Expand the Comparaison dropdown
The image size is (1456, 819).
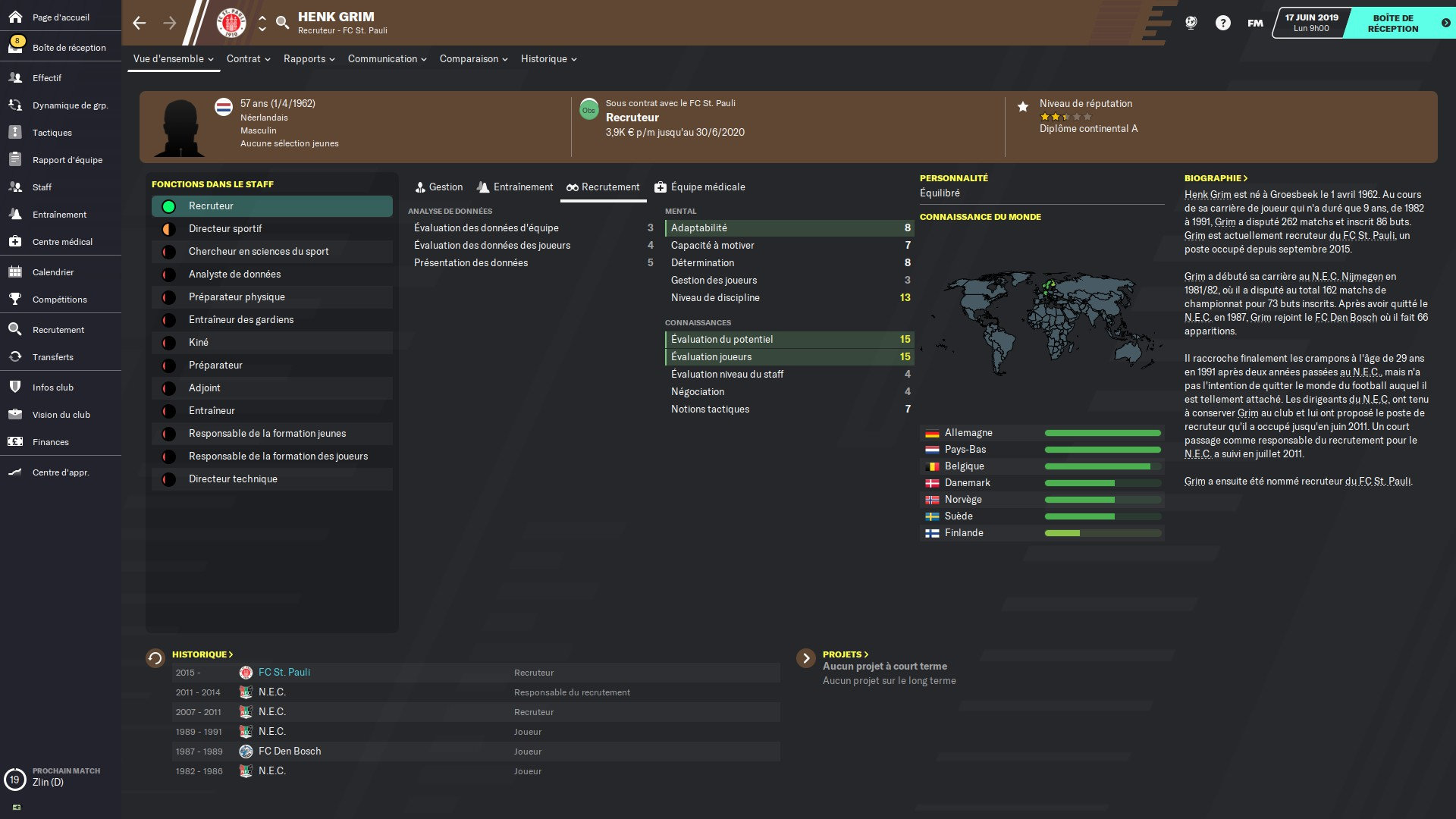pos(473,59)
